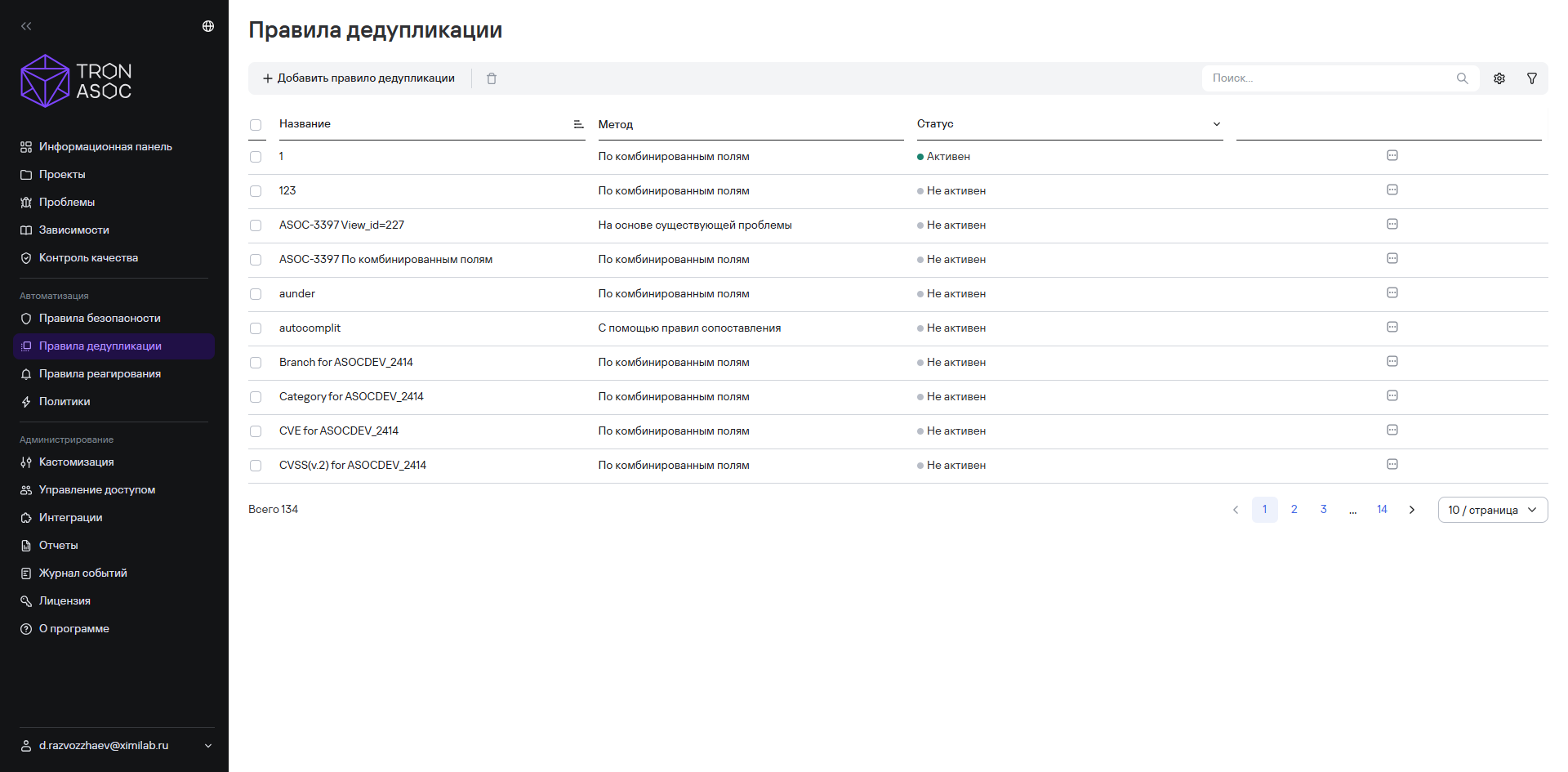Select all rules header checkbox
This screenshot has width=1568, height=772.
pos(256,125)
